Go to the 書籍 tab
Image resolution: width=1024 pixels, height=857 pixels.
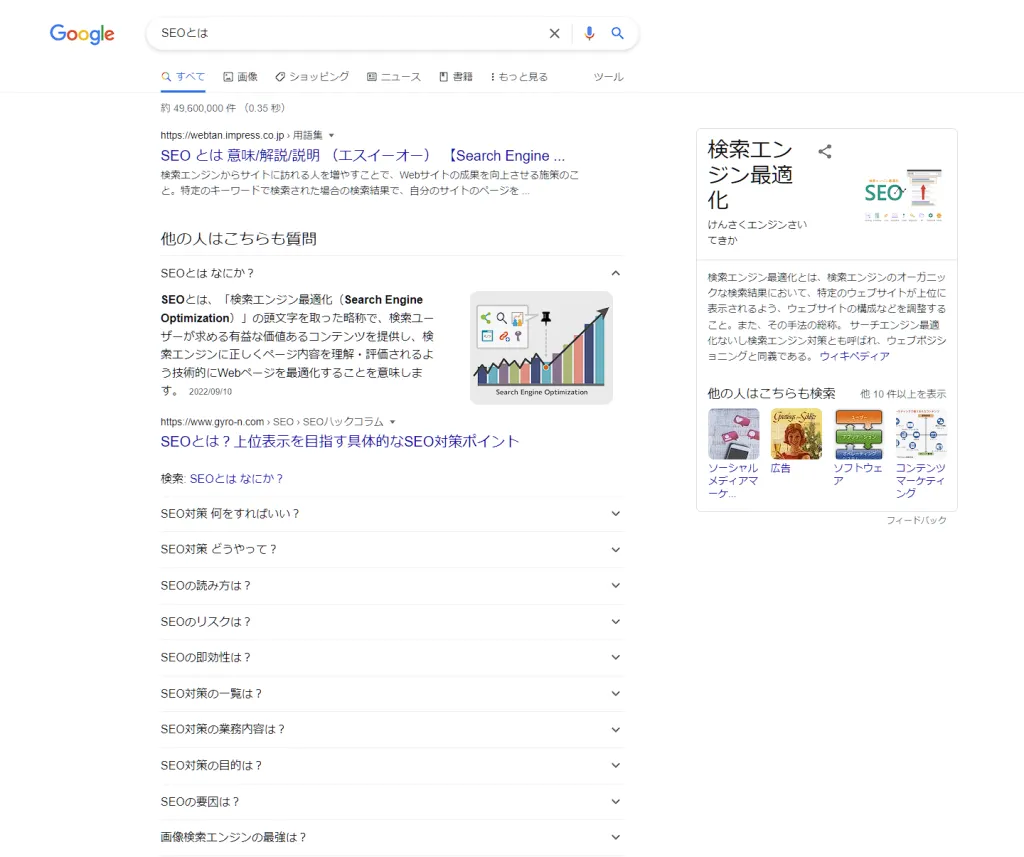pyautogui.click(x=456, y=77)
